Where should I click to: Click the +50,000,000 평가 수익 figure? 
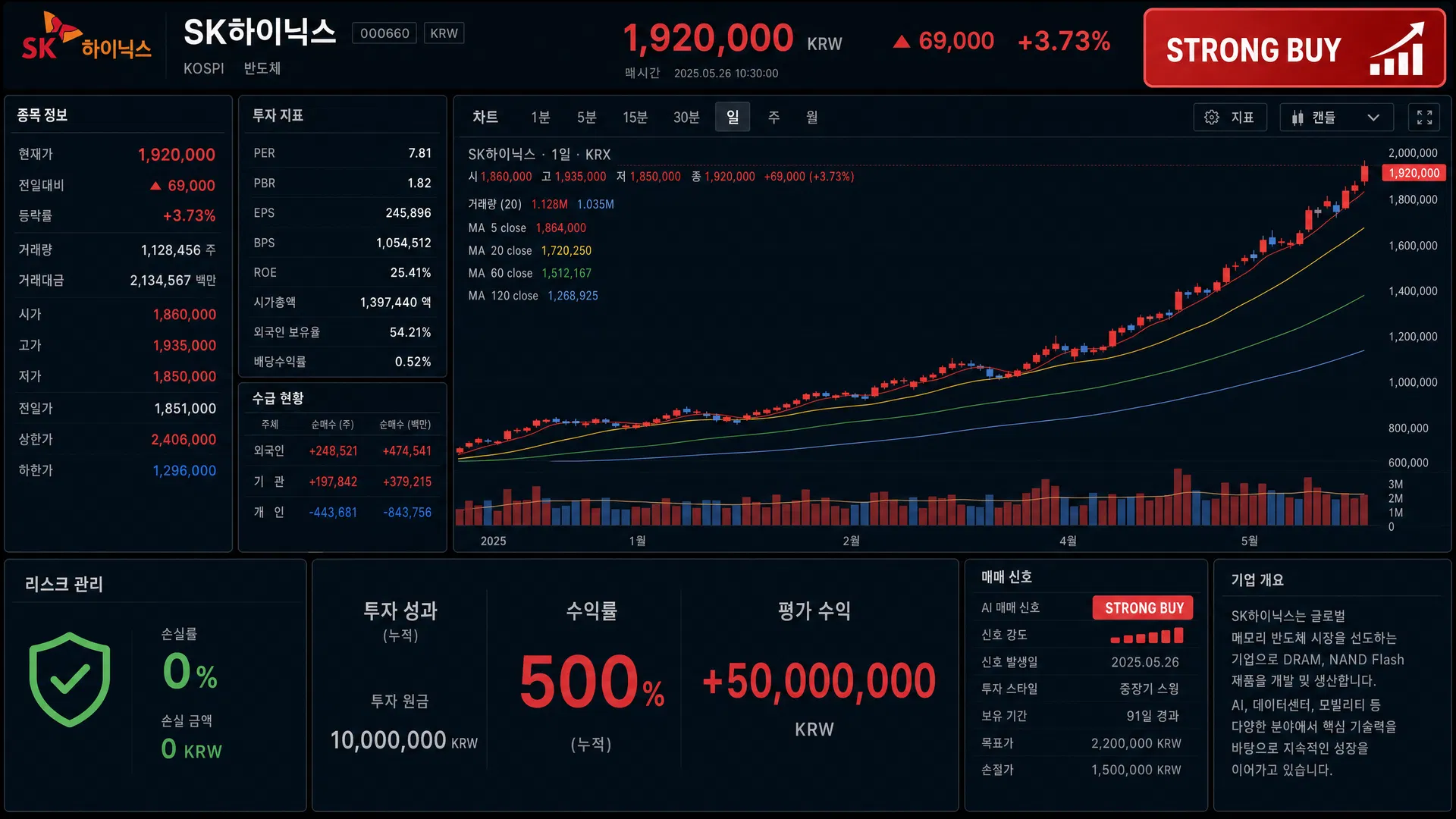pos(818,681)
